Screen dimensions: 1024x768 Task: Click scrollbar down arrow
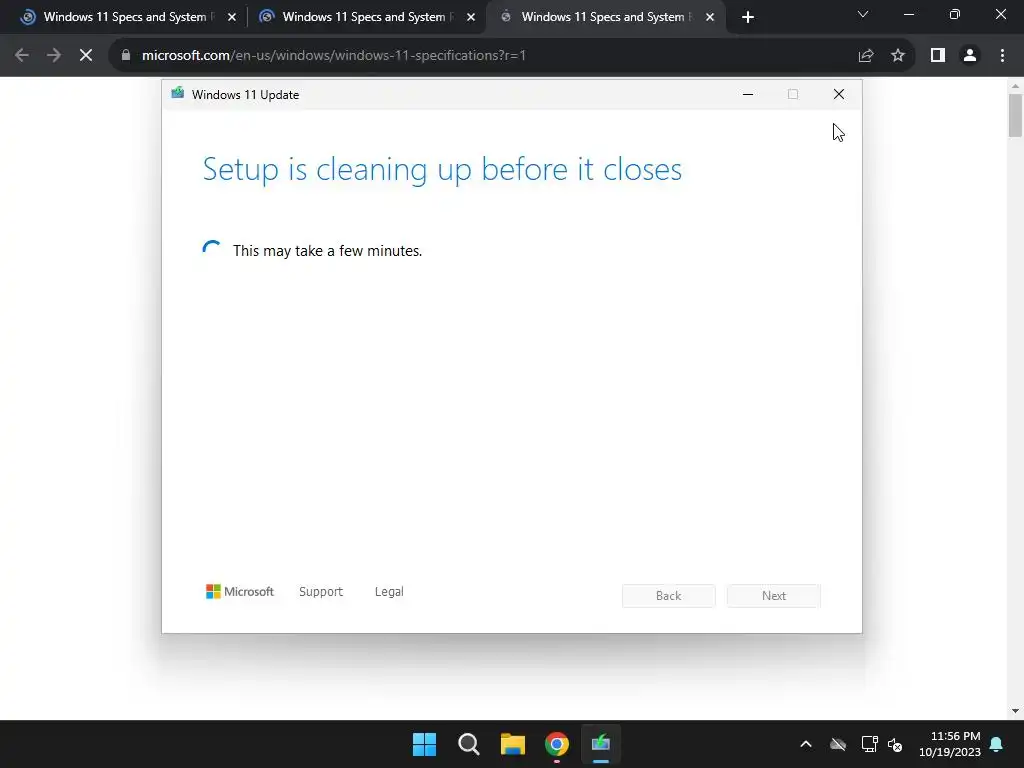[x=1015, y=711]
